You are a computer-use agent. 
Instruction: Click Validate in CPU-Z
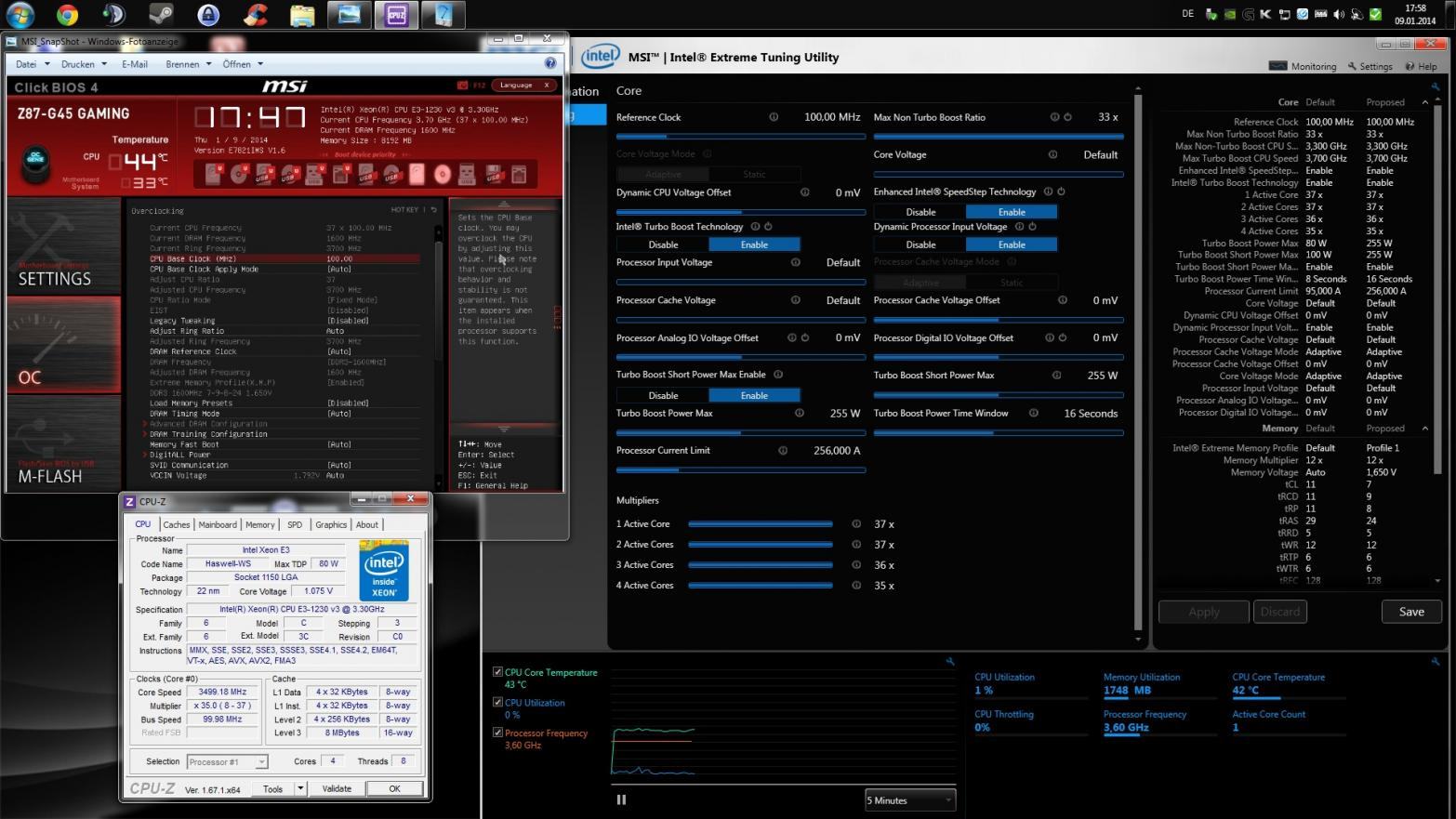337,788
